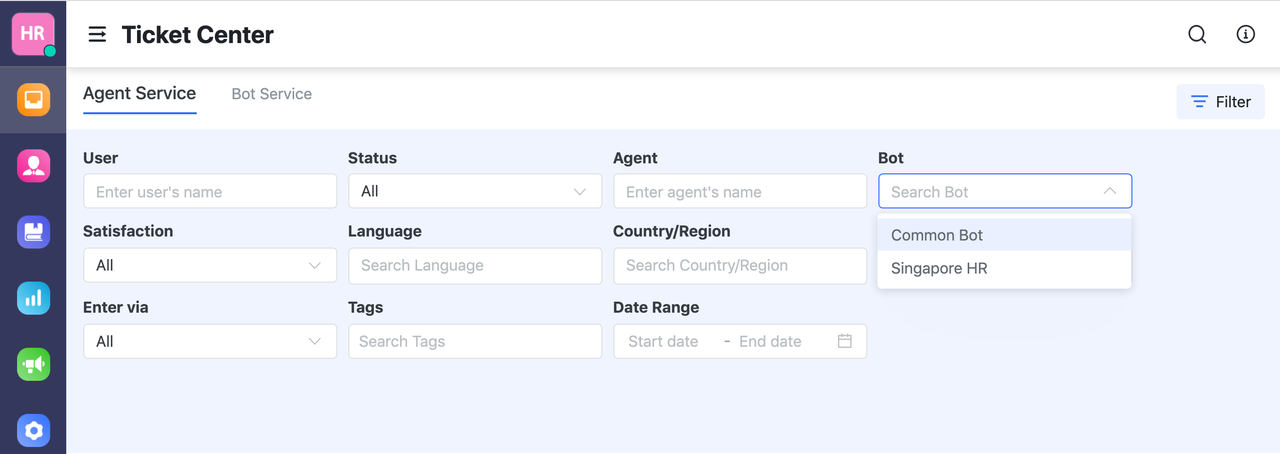Open the blue bar chart statistics icon
1280x454 pixels.
point(33,298)
